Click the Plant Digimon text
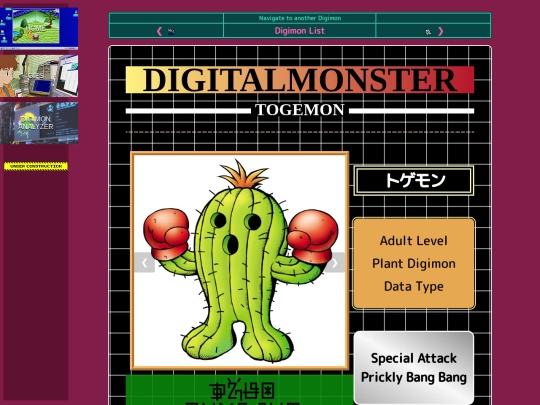The image size is (540, 405). (414, 264)
